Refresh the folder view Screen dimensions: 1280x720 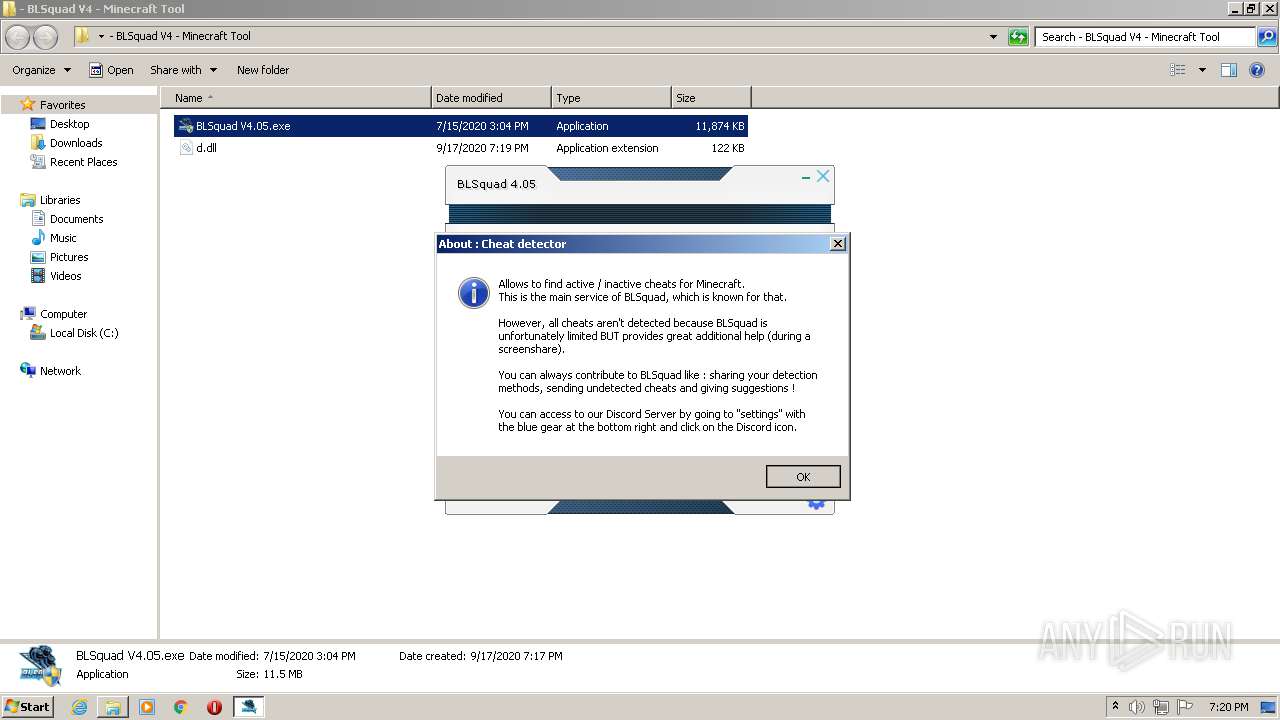tap(1018, 37)
